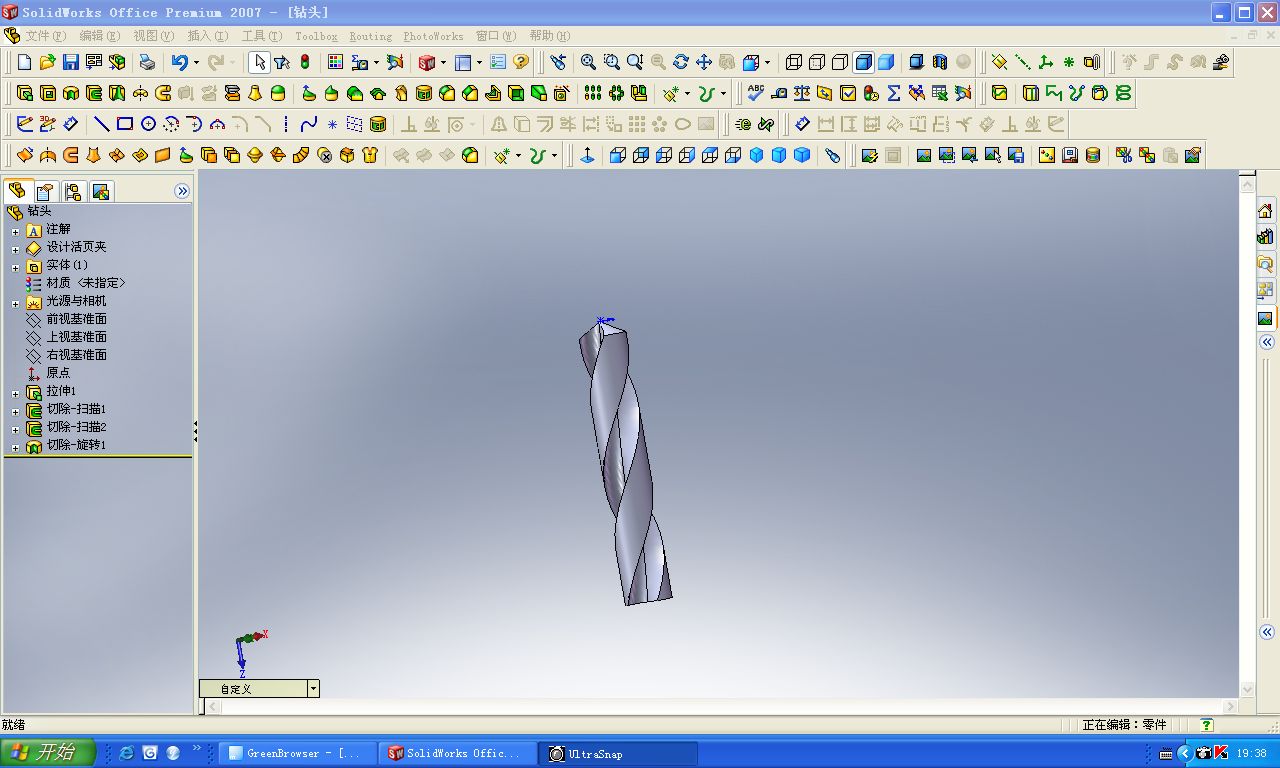
Task: Activate the Rotate View tool
Action: (x=681, y=62)
